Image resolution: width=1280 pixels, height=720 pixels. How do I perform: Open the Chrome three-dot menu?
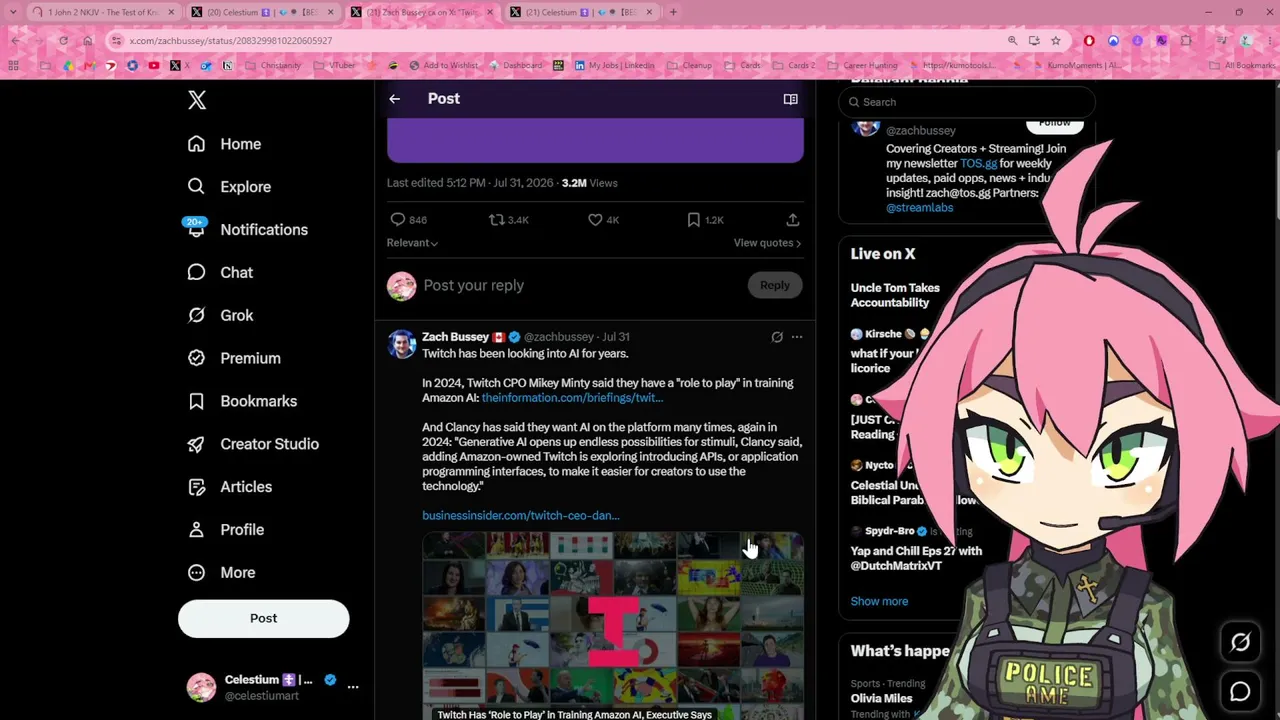[1268, 41]
